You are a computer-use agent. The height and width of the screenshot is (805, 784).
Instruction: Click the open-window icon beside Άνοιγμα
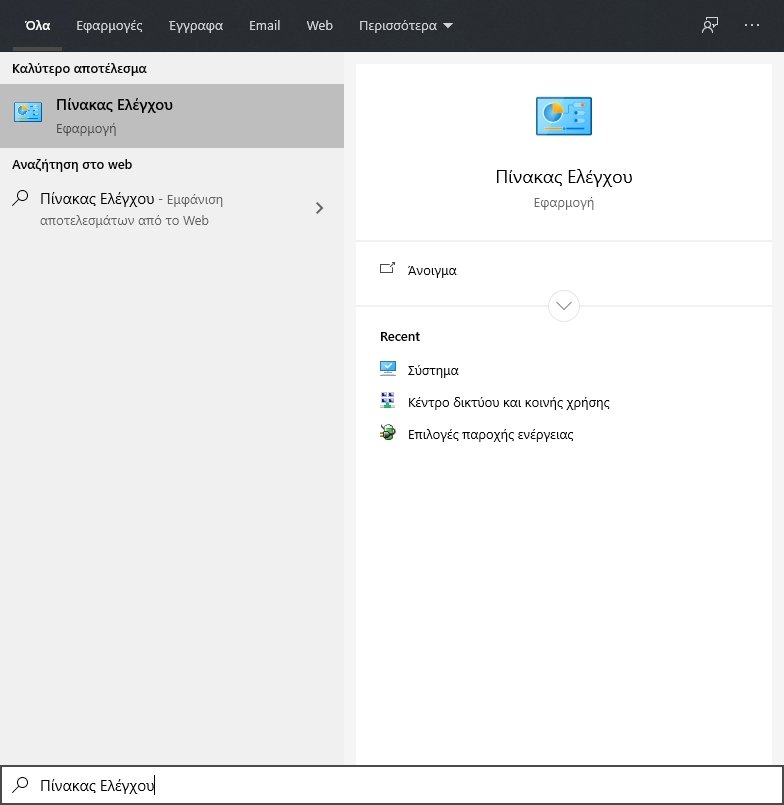click(x=388, y=269)
